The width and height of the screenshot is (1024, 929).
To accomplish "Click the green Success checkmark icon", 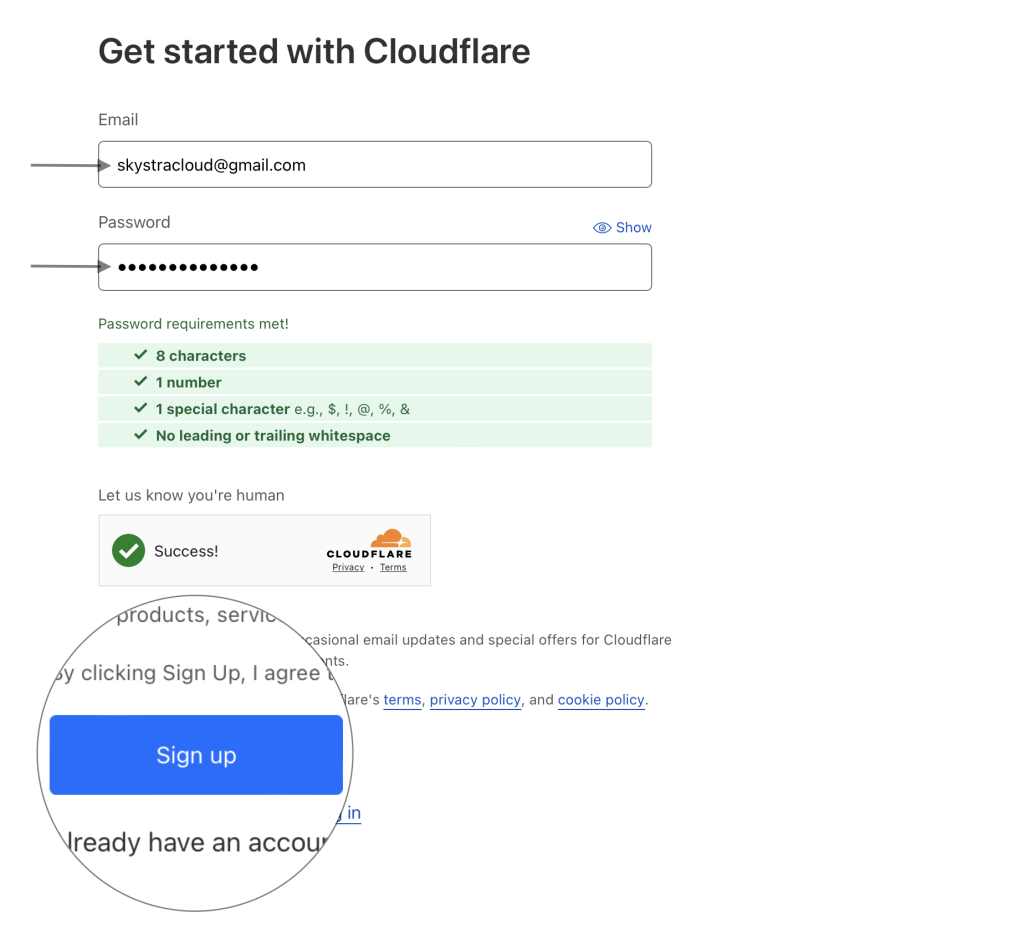I will point(129,550).
